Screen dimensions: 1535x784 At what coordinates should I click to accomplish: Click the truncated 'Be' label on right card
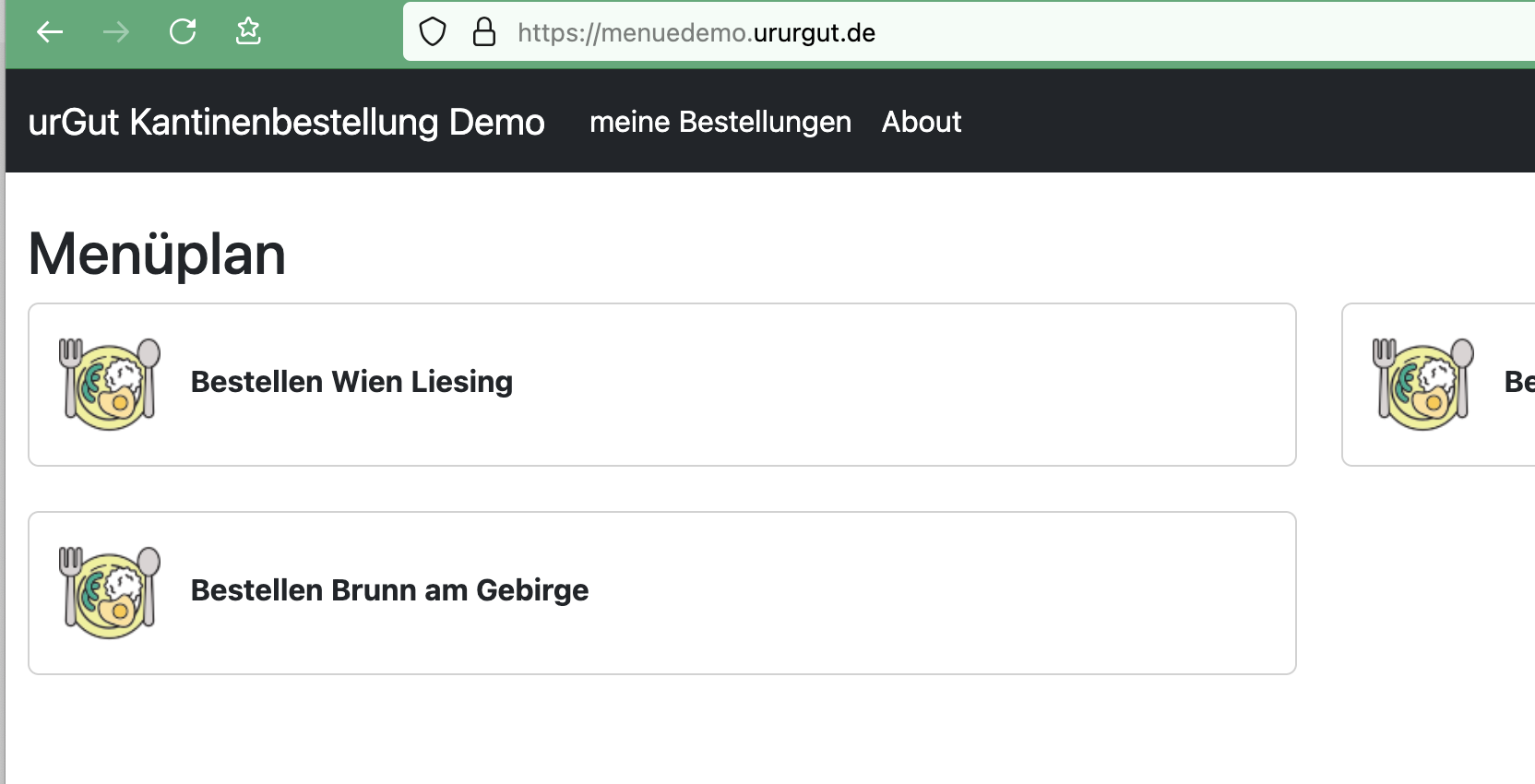1518,382
